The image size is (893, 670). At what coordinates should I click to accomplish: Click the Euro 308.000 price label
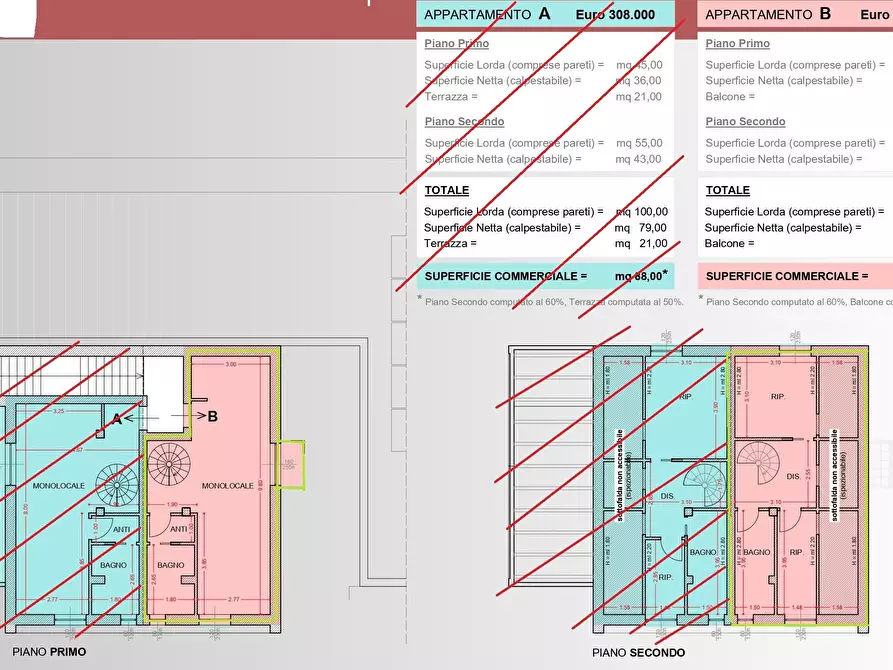[615, 14]
